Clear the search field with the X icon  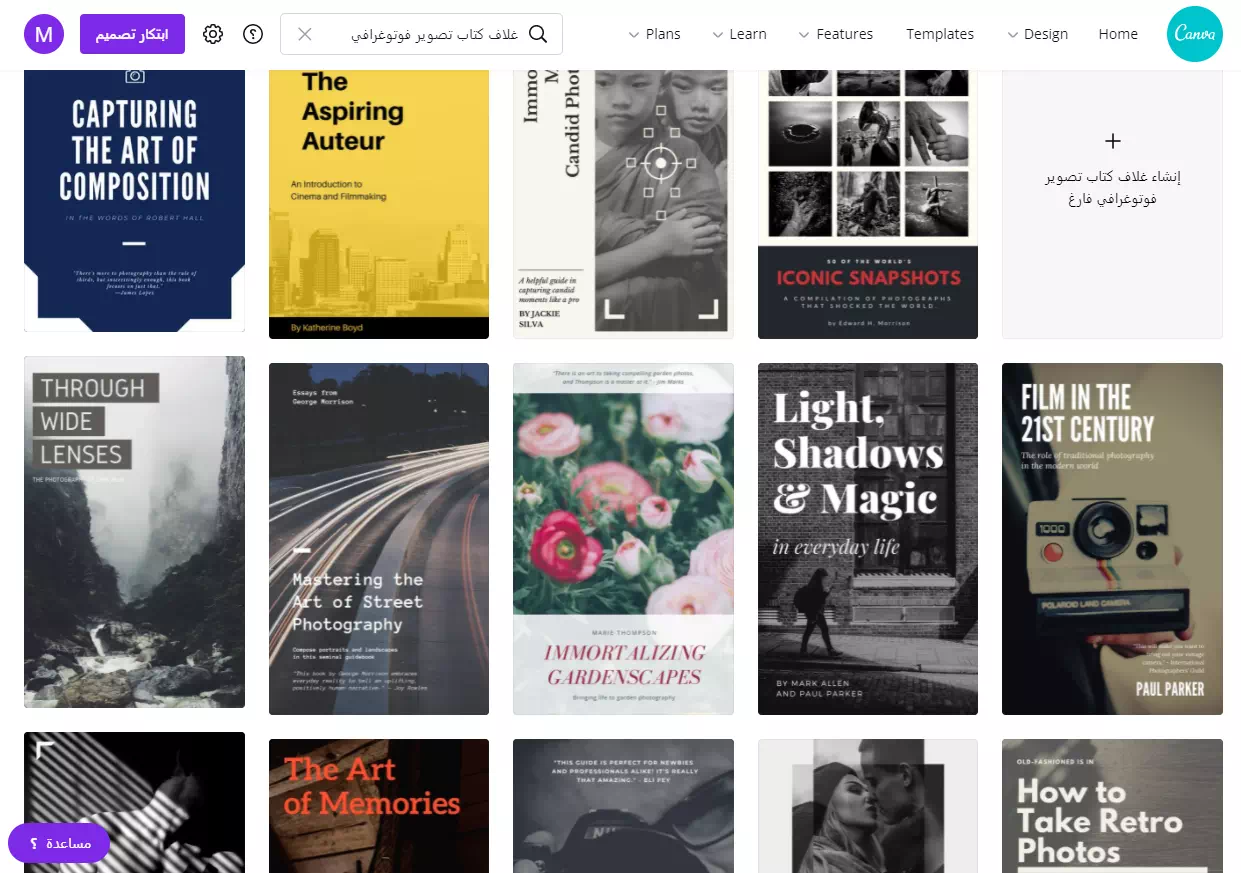305,34
